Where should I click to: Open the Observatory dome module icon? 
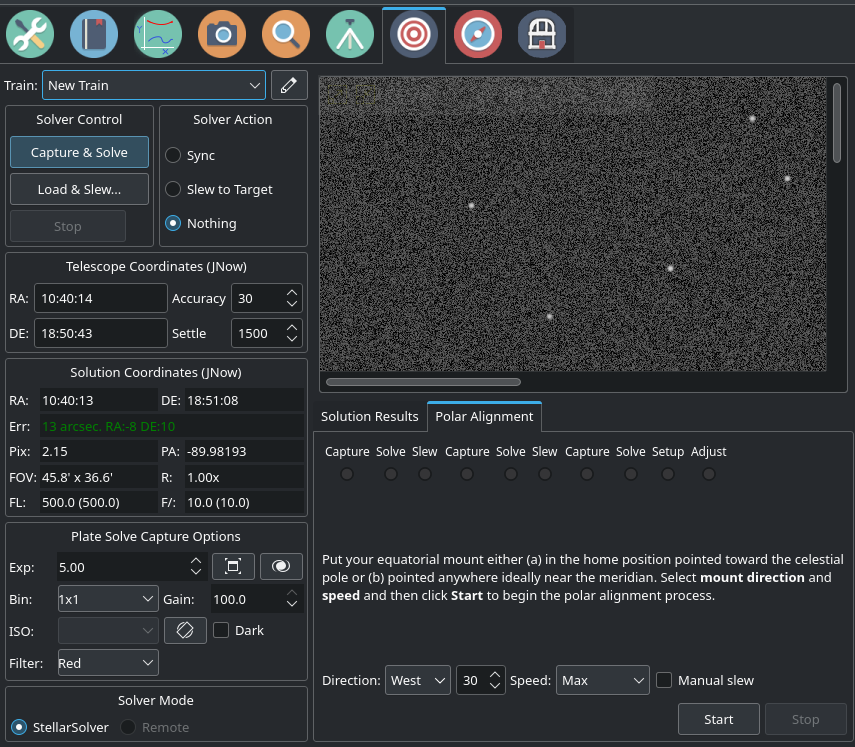pos(541,34)
